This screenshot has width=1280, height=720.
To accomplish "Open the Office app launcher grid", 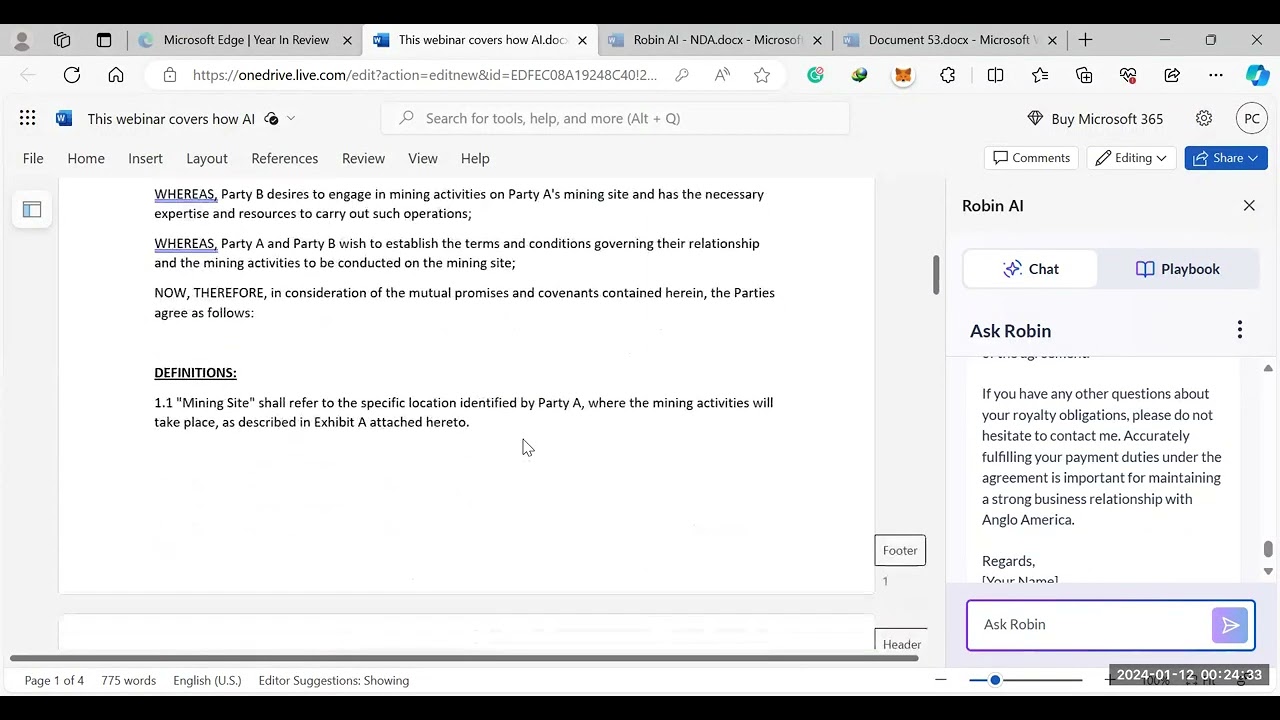I will coord(27,118).
